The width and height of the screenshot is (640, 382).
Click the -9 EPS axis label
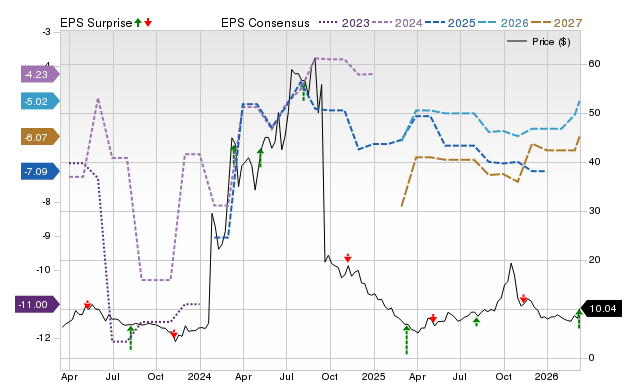click(x=46, y=236)
